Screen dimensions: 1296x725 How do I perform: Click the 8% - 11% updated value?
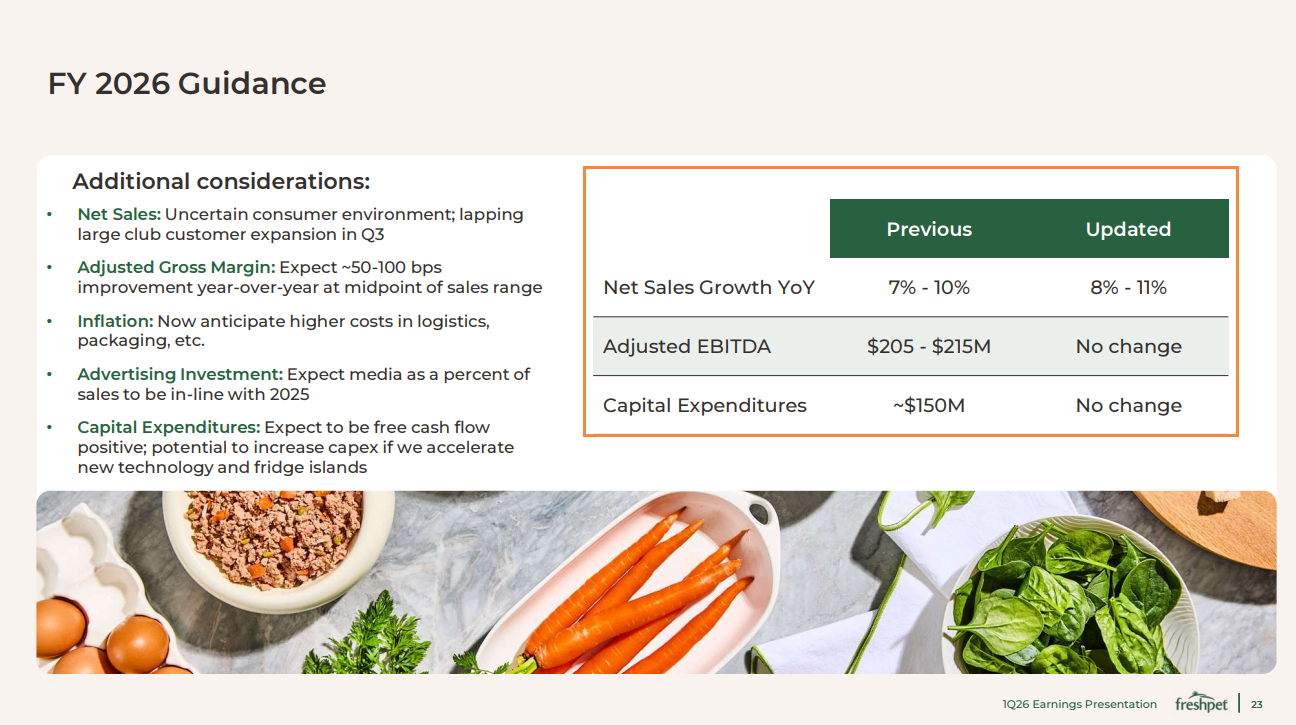click(1128, 288)
